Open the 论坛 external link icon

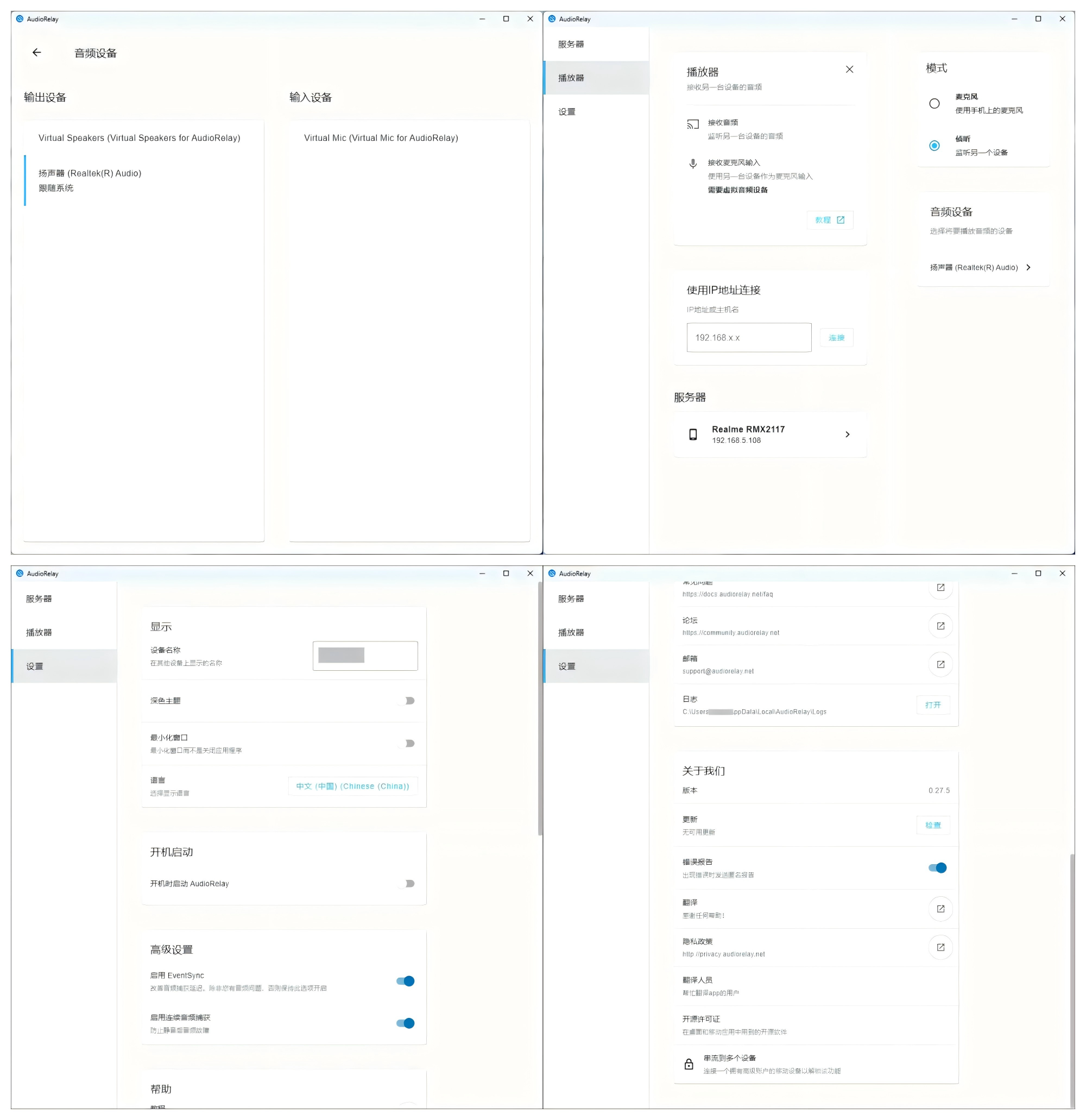coord(940,626)
